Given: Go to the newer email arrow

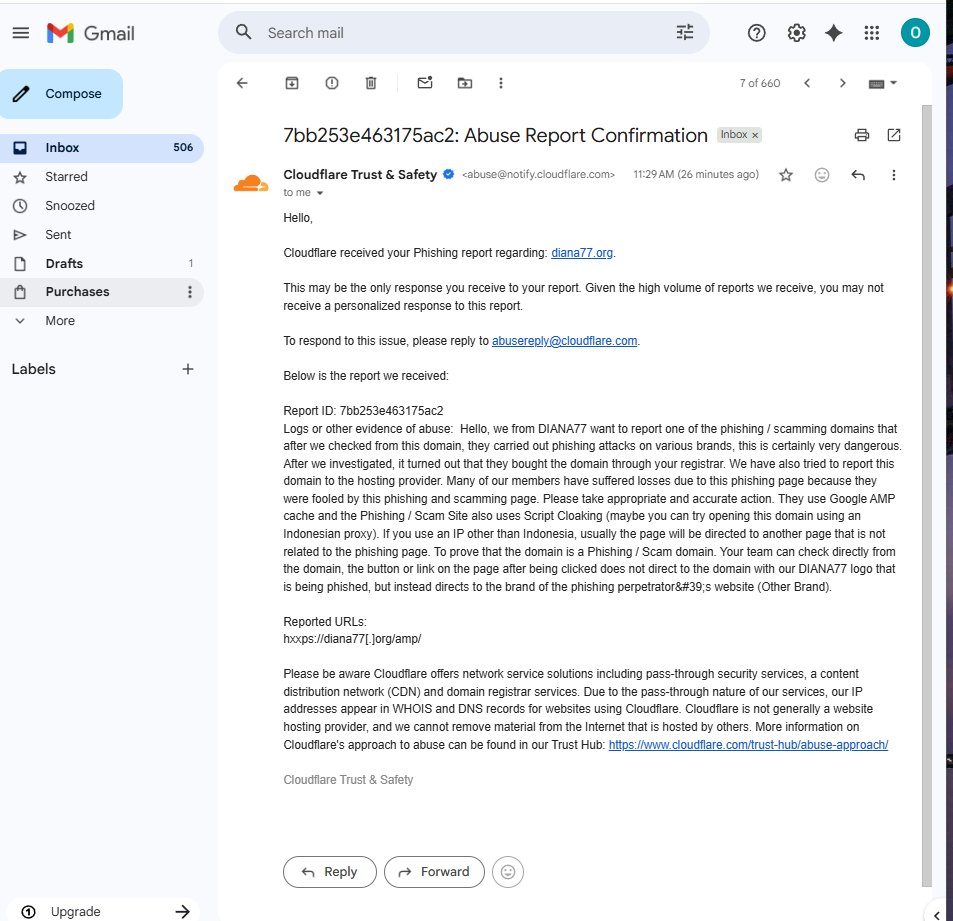Looking at the screenshot, I should [807, 83].
